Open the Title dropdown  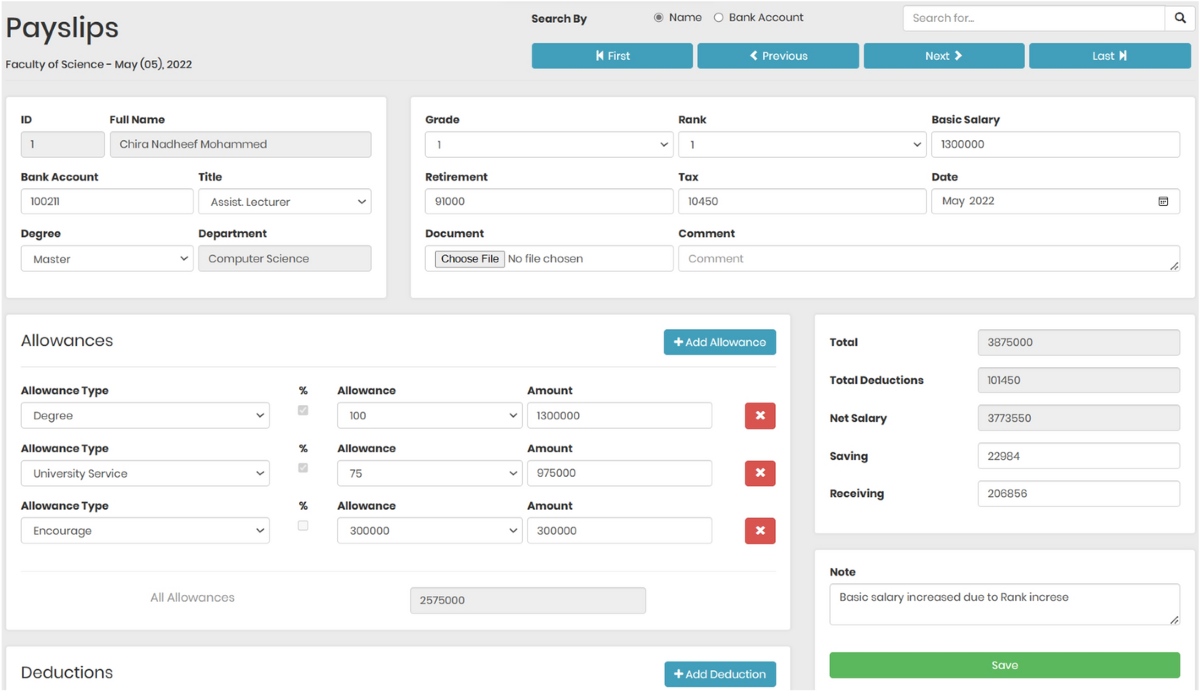pos(285,202)
